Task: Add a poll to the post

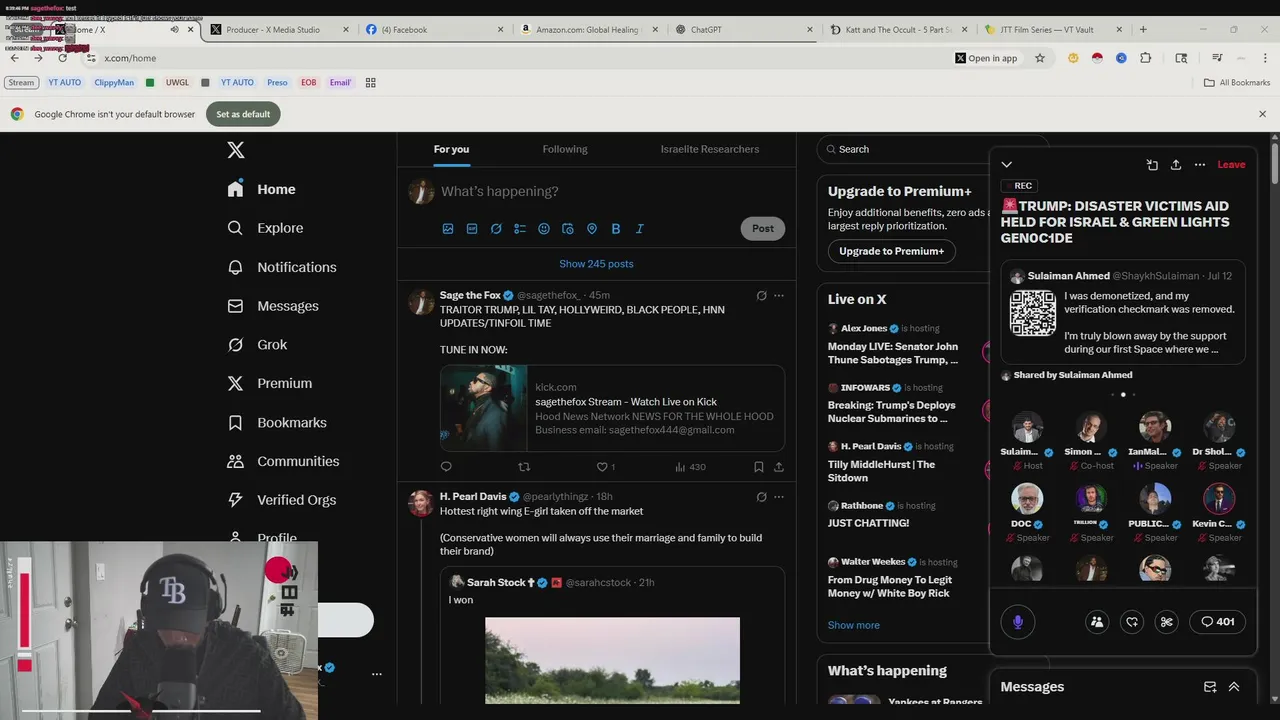Action: tap(520, 229)
